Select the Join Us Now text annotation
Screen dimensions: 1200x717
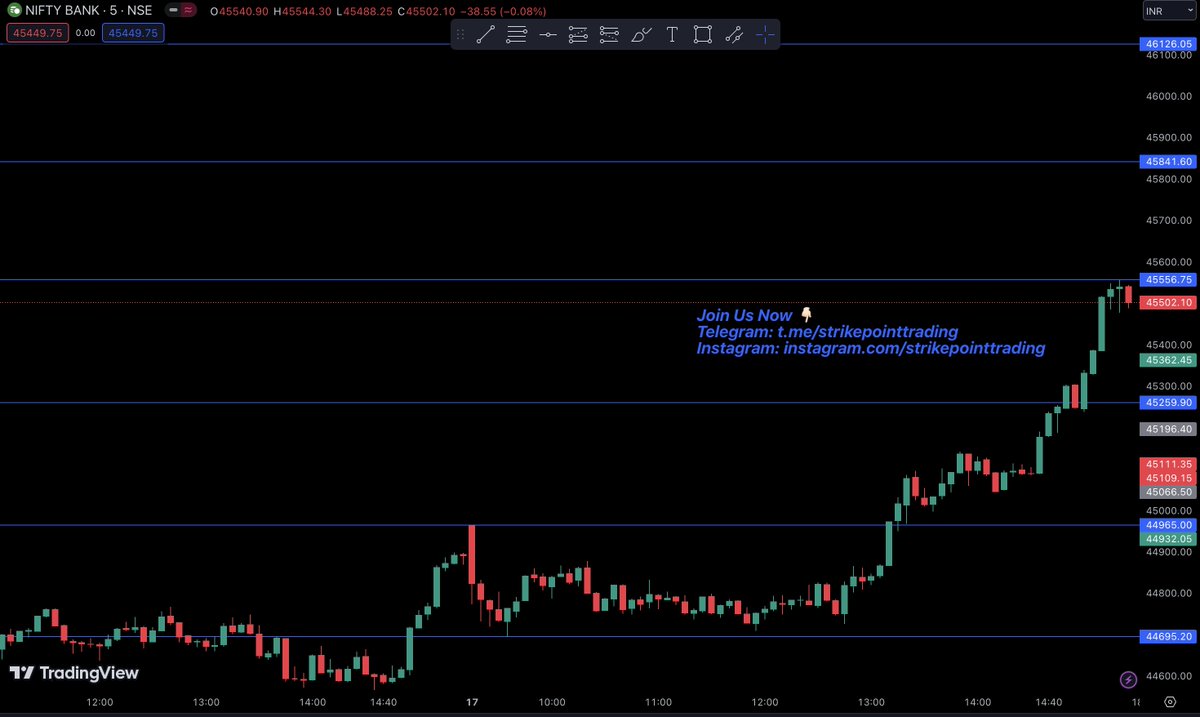tap(755, 315)
